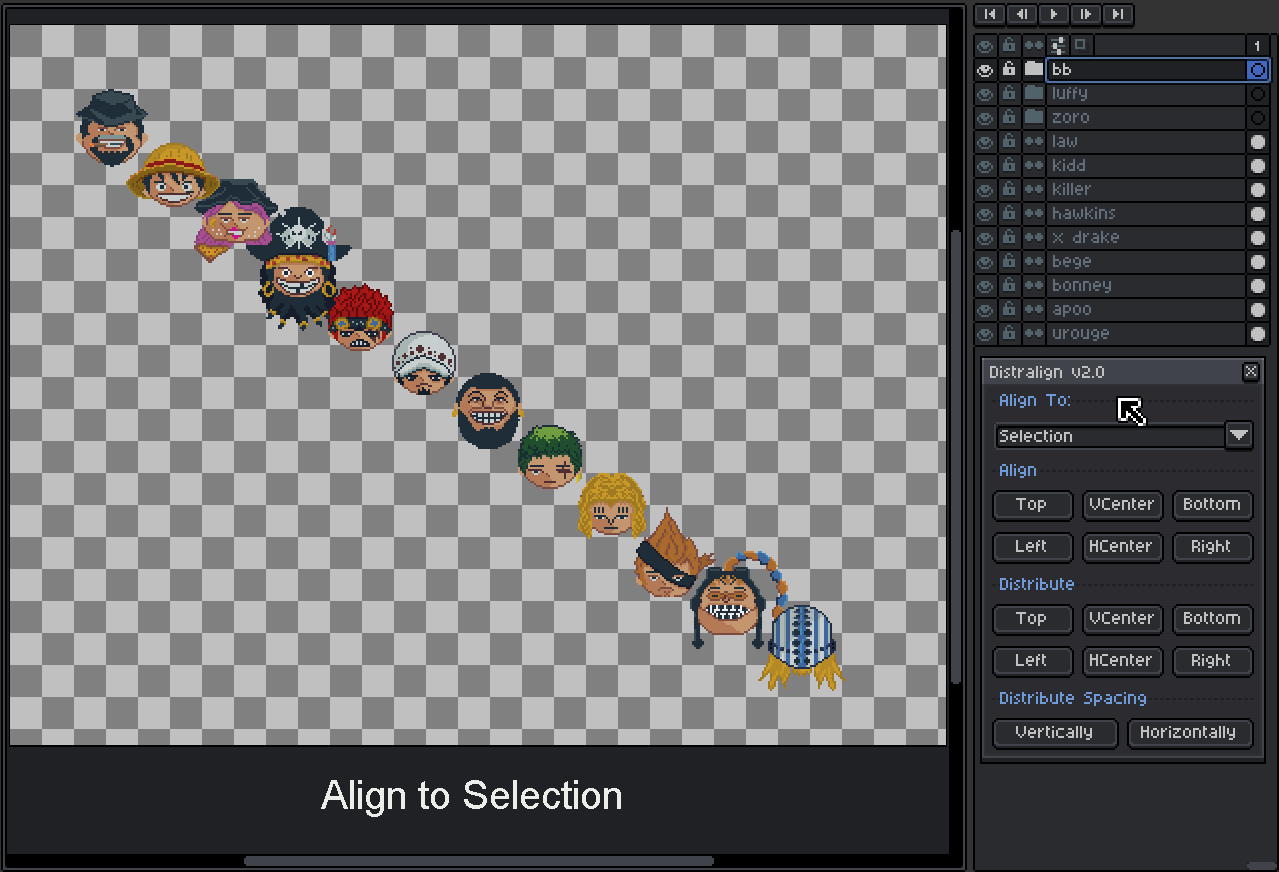Select frame 1 header
This screenshot has width=1279, height=872.
[x=1258, y=46]
